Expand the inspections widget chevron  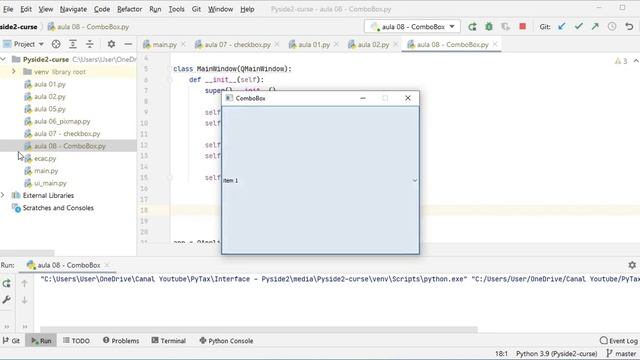636,61
